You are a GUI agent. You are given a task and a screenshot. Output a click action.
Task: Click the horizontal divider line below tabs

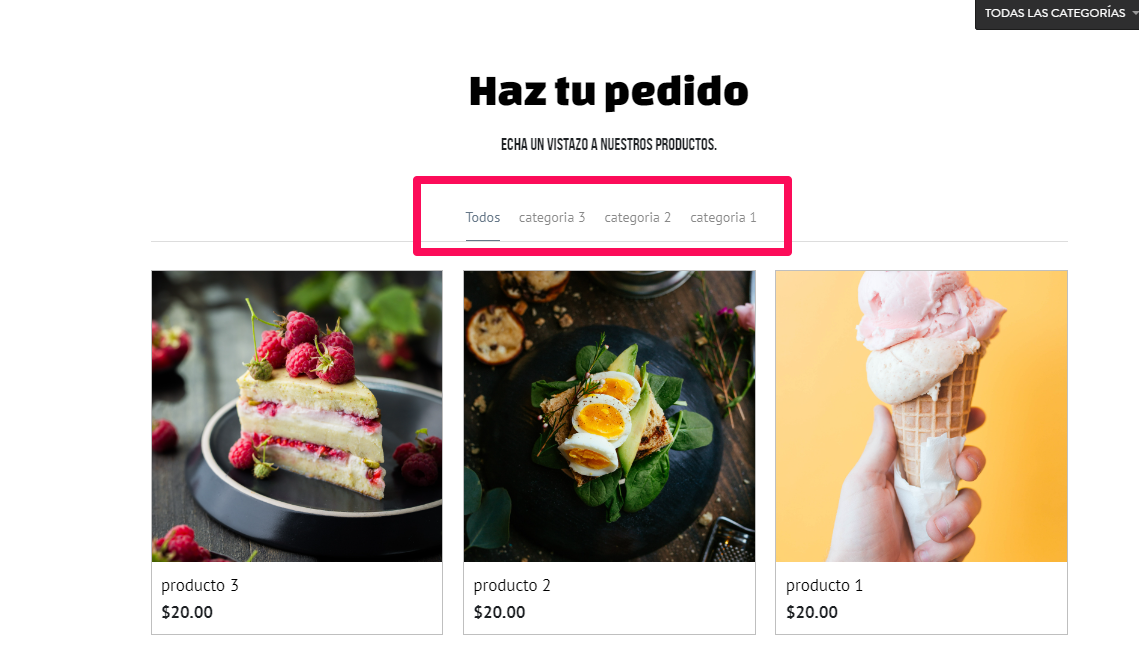[609, 241]
